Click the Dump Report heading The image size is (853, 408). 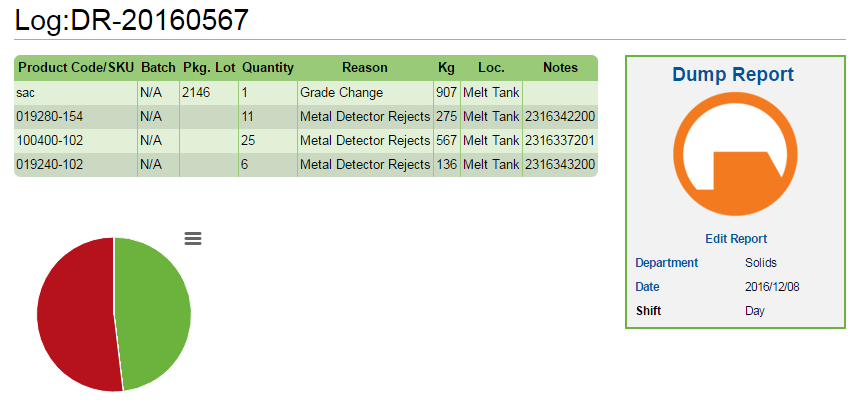[733, 75]
